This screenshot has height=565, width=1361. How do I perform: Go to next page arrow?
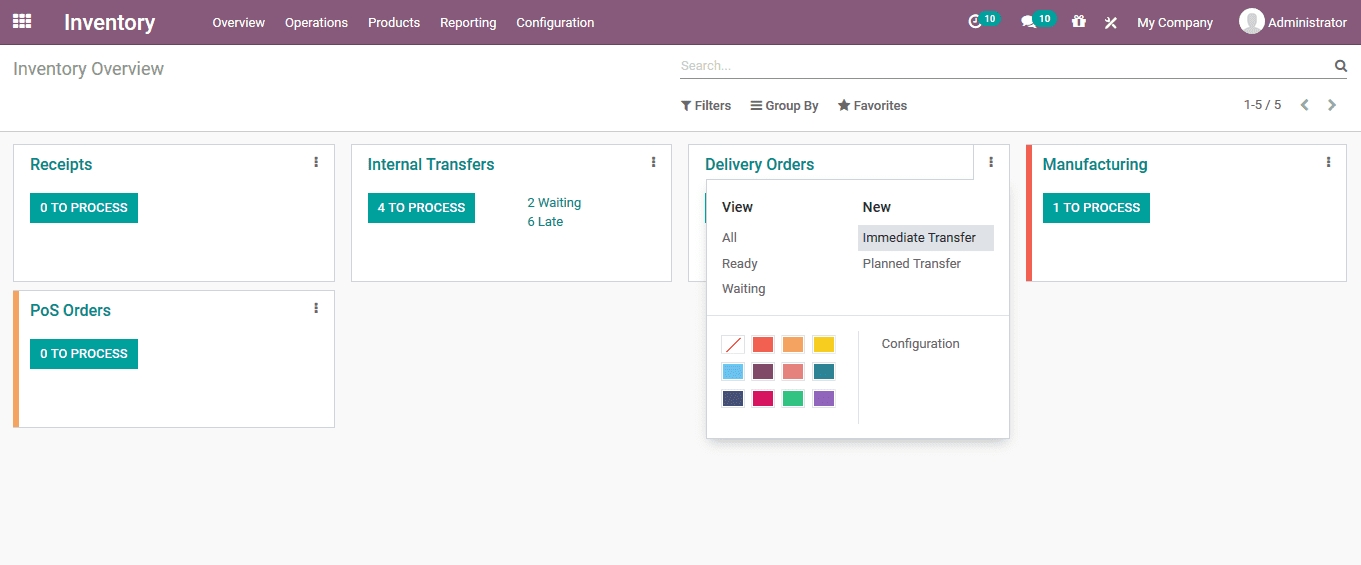pos(1332,105)
